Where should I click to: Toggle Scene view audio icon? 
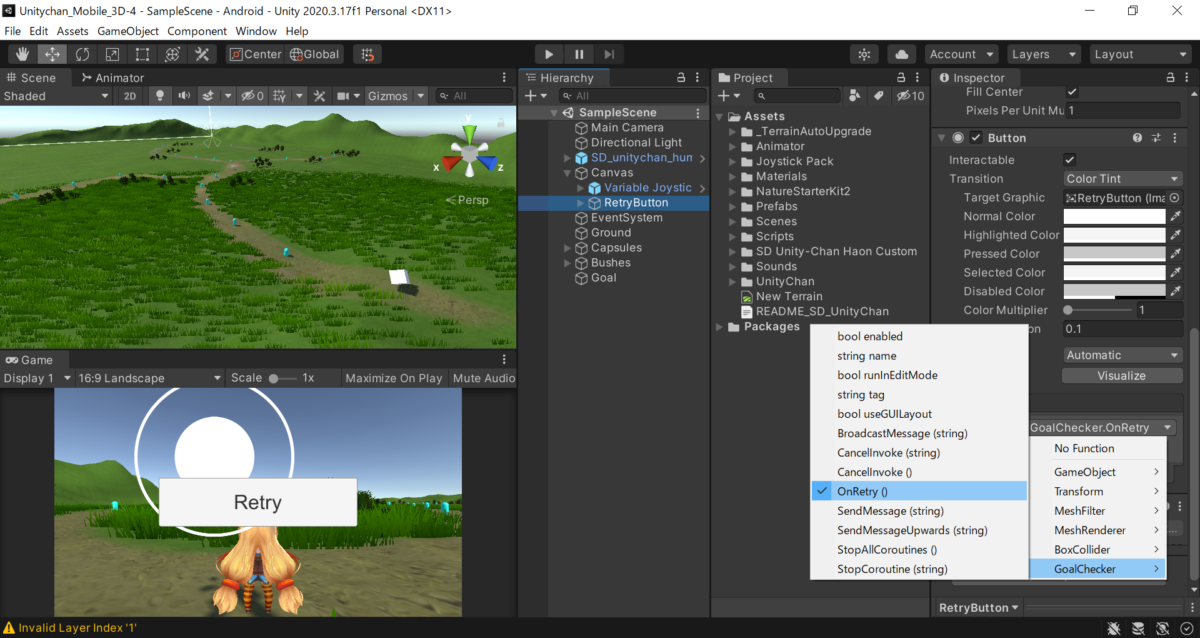(184, 96)
